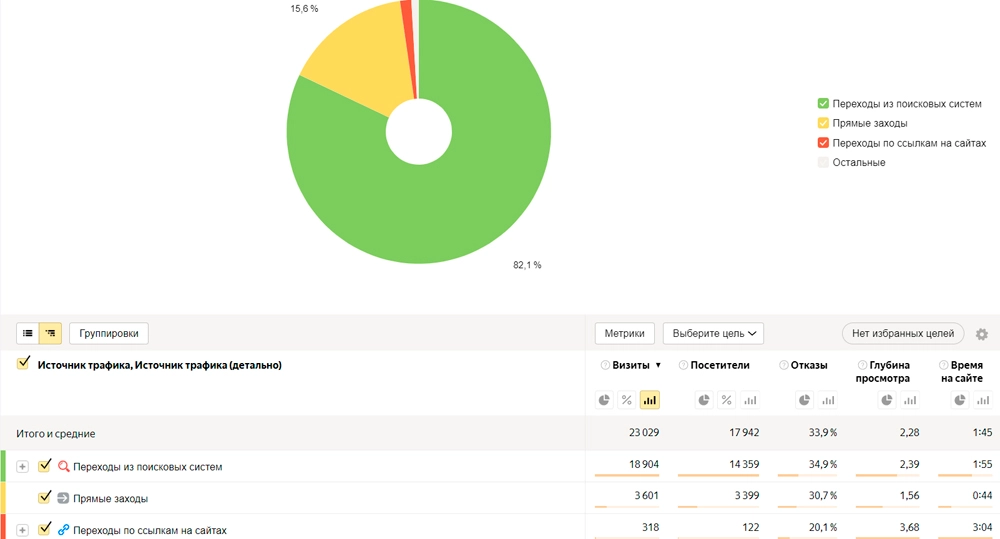Screen dimensions: 1000x539
Task: Open Выберите цель dropdown
Action: coord(713,334)
